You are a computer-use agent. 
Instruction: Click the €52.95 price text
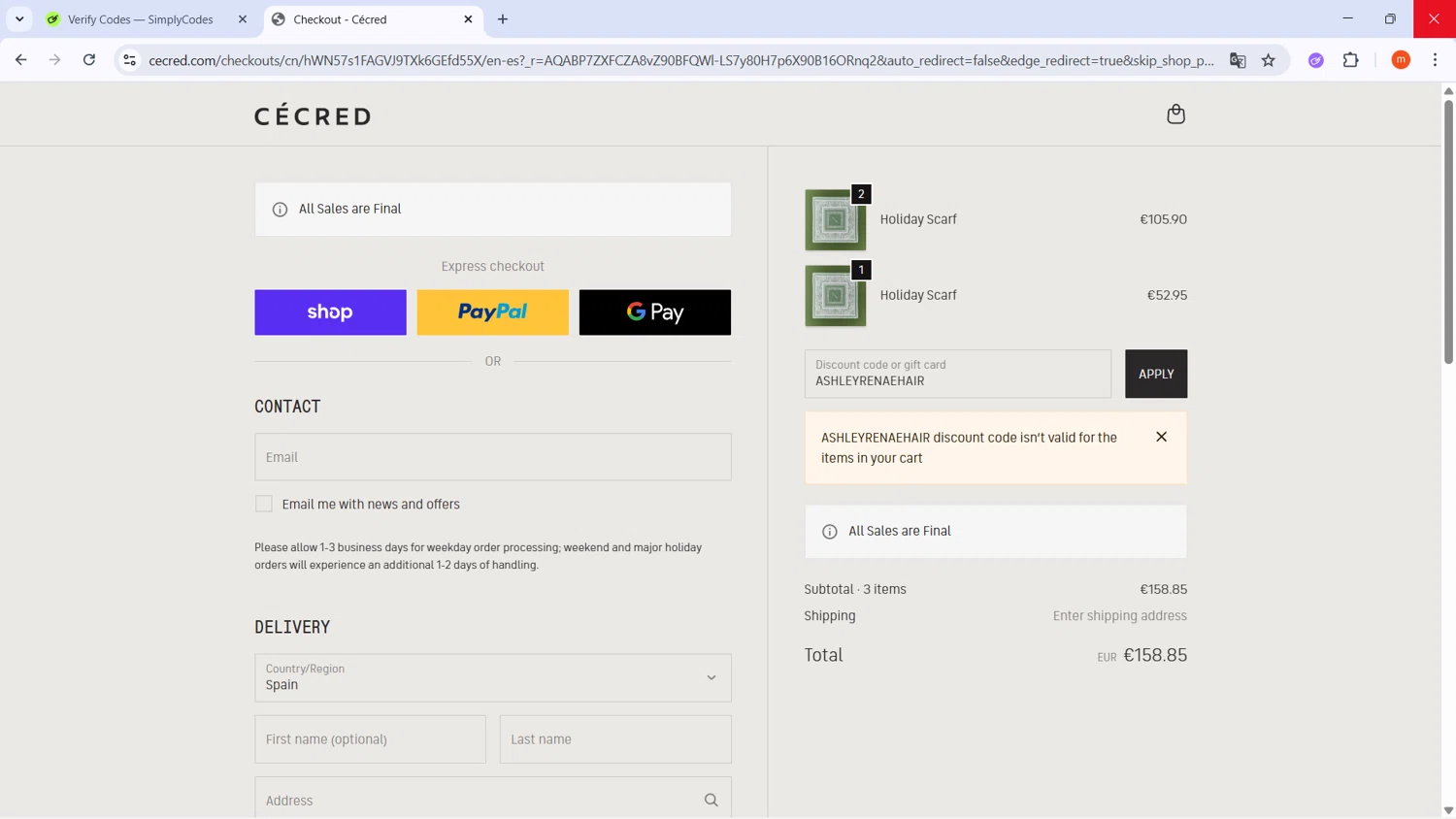tap(1167, 295)
